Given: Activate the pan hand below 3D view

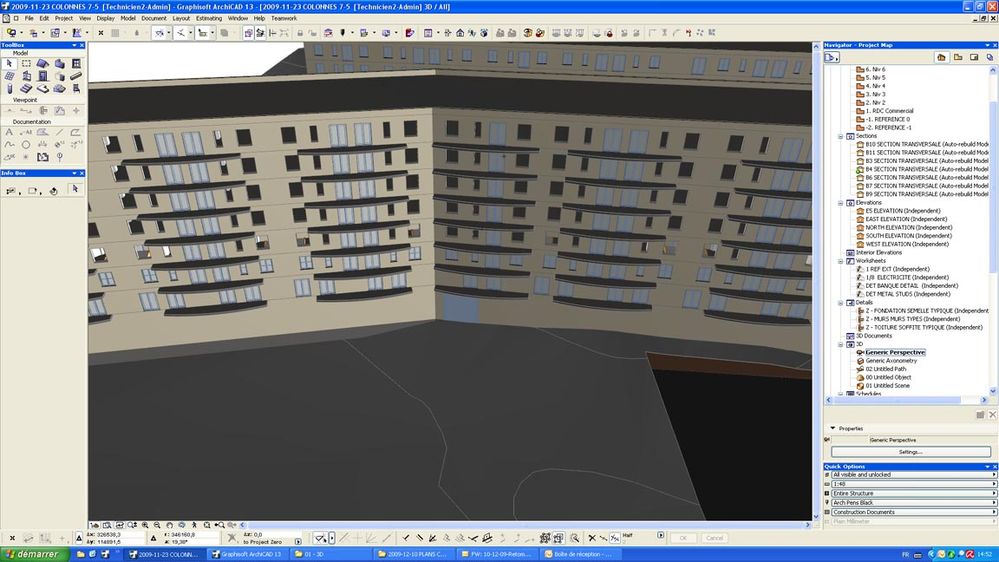Looking at the screenshot, I should [x=169, y=525].
